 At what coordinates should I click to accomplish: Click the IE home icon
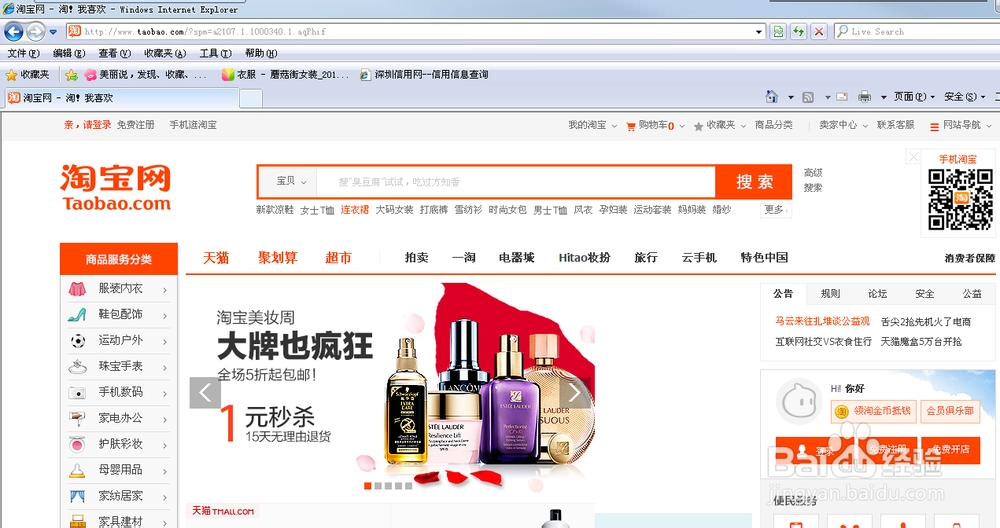click(772, 97)
